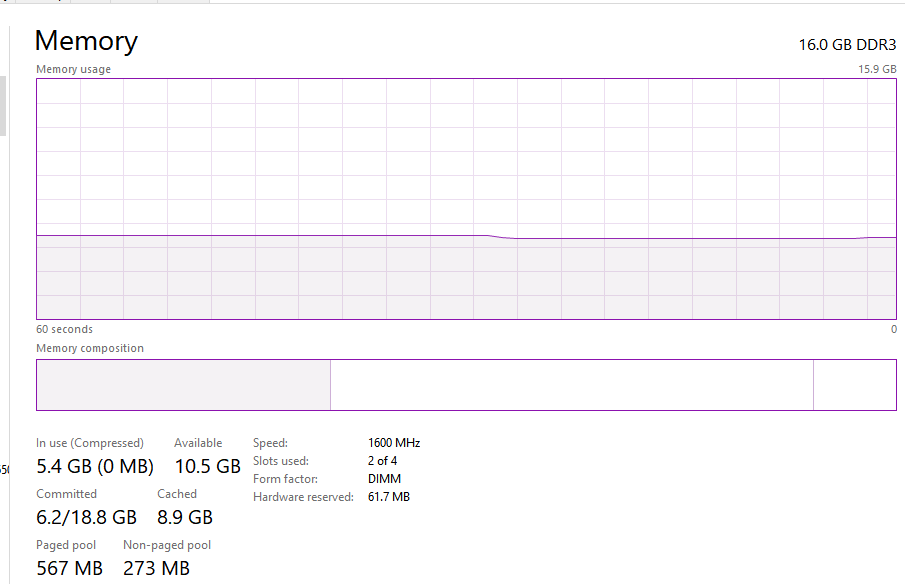The width and height of the screenshot is (905, 584).
Task: Click the Non-paged pool 273 MB value
Action: point(156,568)
